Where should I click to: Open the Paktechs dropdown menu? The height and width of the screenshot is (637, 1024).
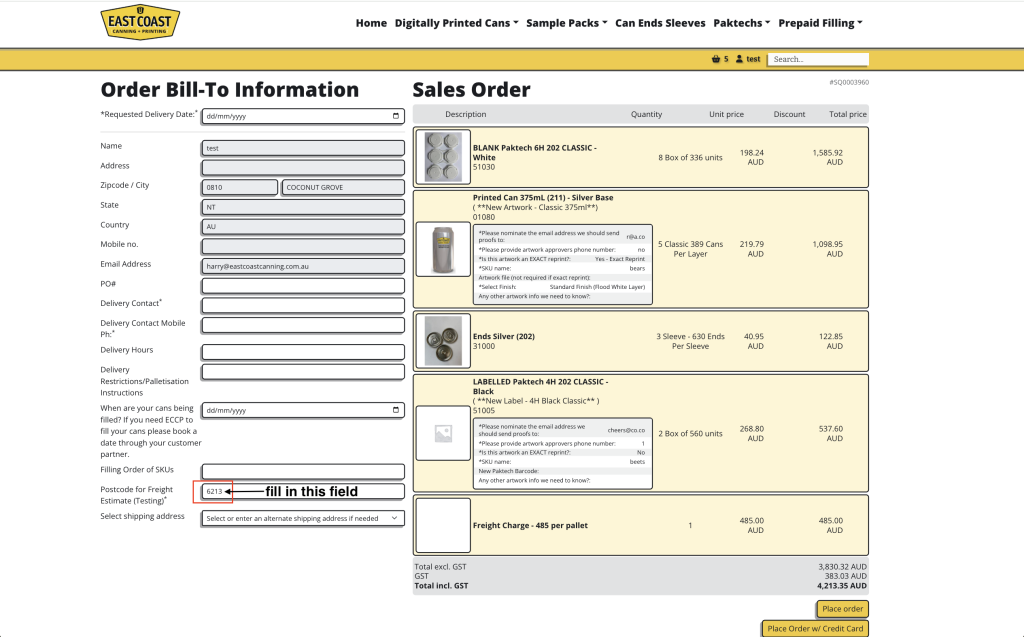point(742,23)
